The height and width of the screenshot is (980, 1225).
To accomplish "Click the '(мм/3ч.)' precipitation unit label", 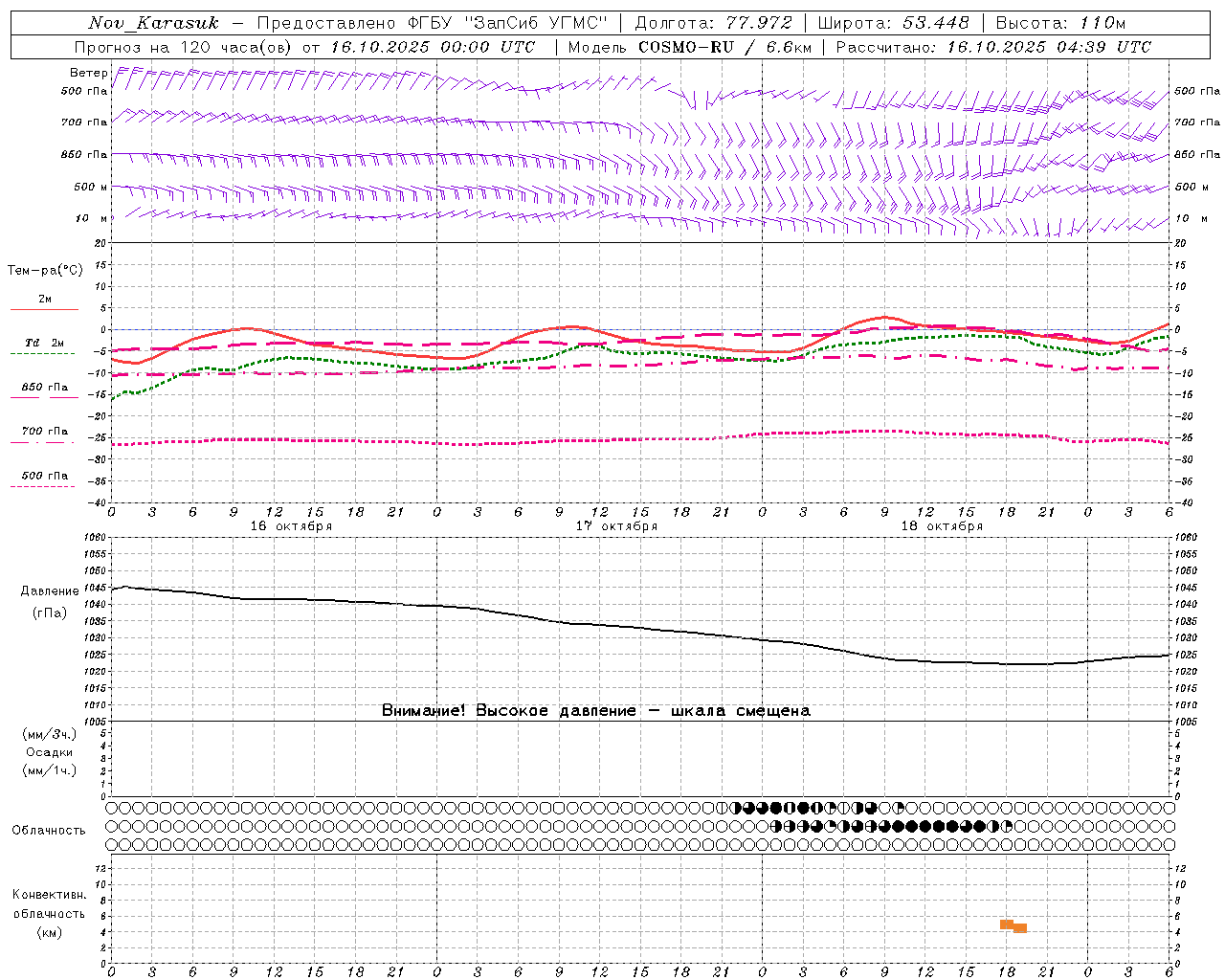I will pos(50,734).
